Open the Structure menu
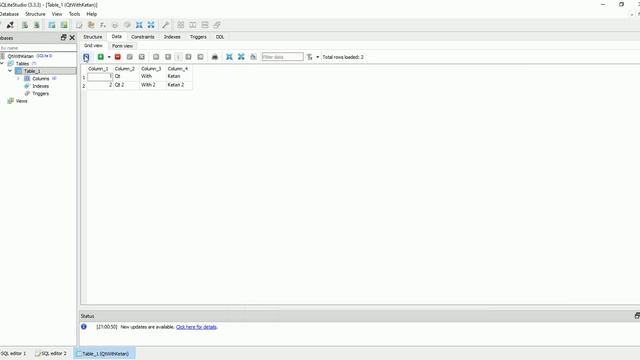640x360 pixels. (35, 14)
